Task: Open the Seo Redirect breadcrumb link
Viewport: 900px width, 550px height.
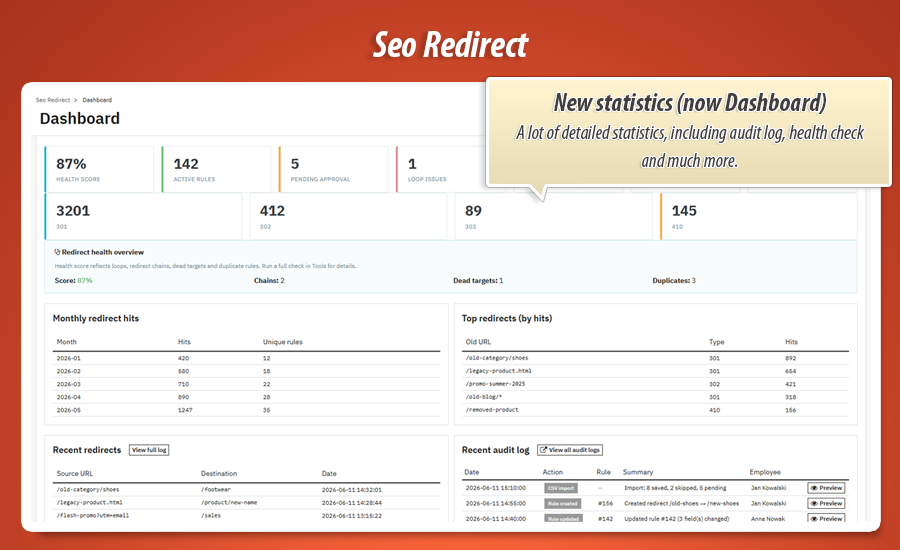Action: pyautogui.click(x=53, y=100)
